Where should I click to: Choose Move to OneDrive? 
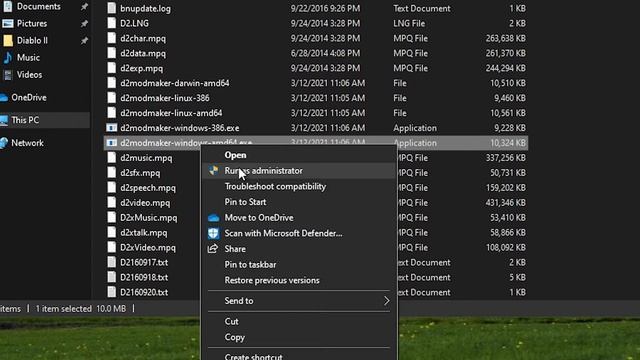point(259,218)
